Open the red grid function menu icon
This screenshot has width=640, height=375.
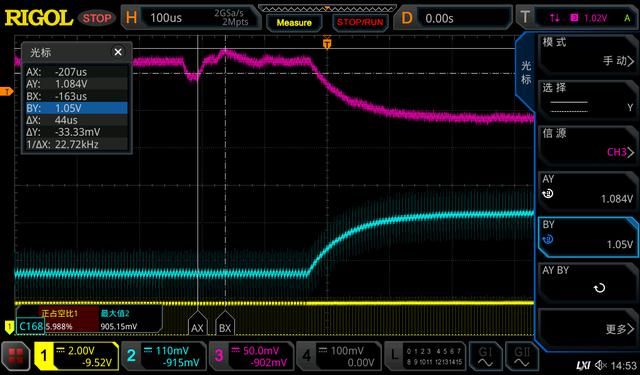point(16,356)
